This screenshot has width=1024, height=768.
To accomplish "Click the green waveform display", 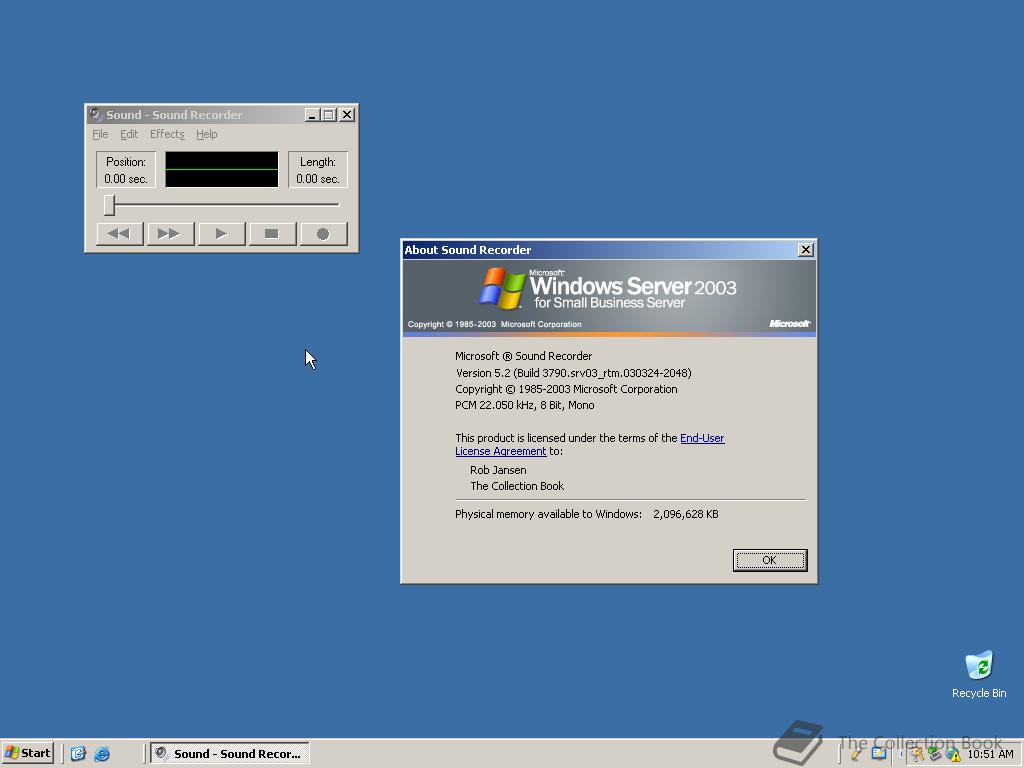I will [x=221, y=170].
